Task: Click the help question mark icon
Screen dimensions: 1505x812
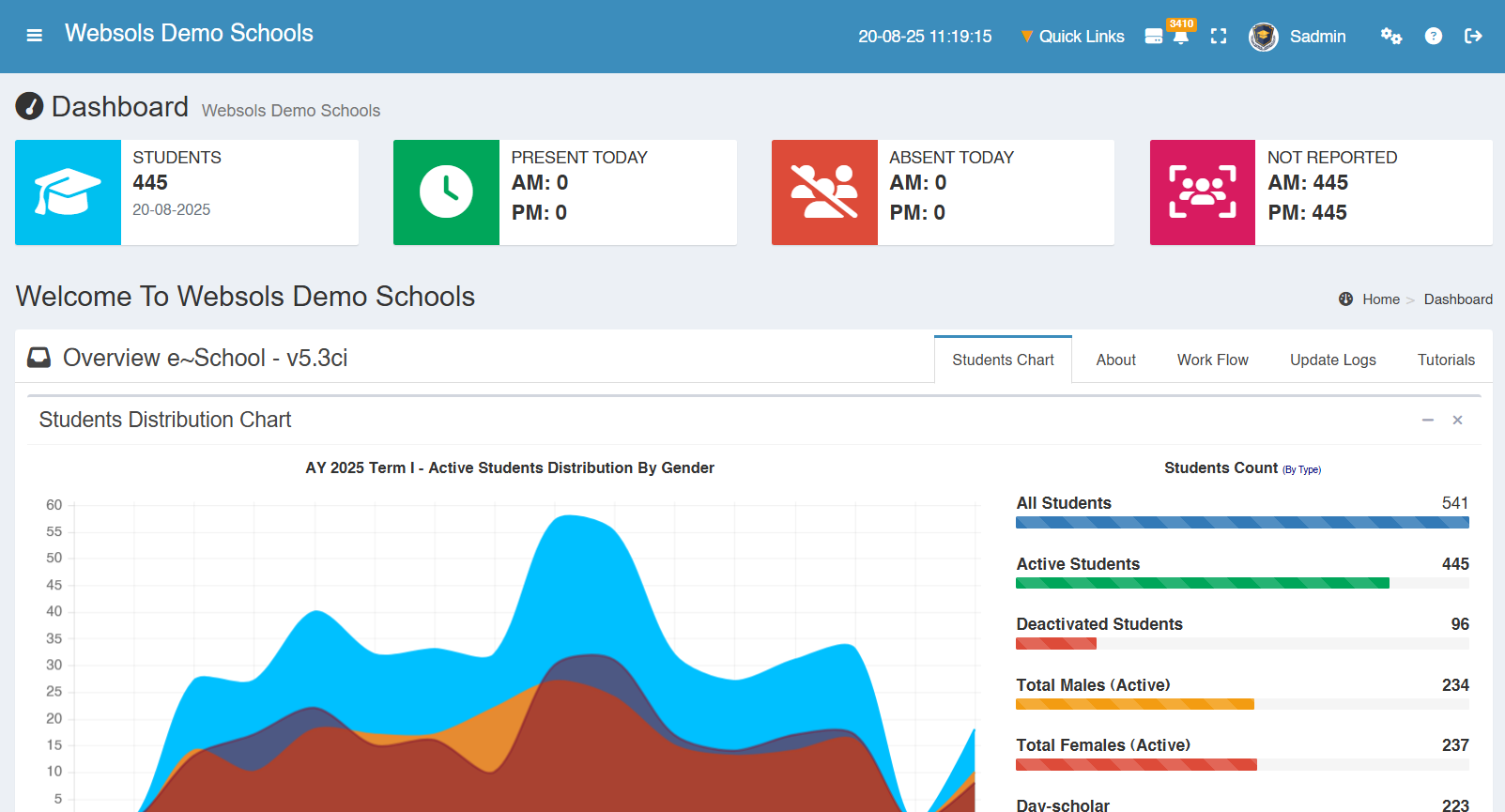Action: 1433,37
